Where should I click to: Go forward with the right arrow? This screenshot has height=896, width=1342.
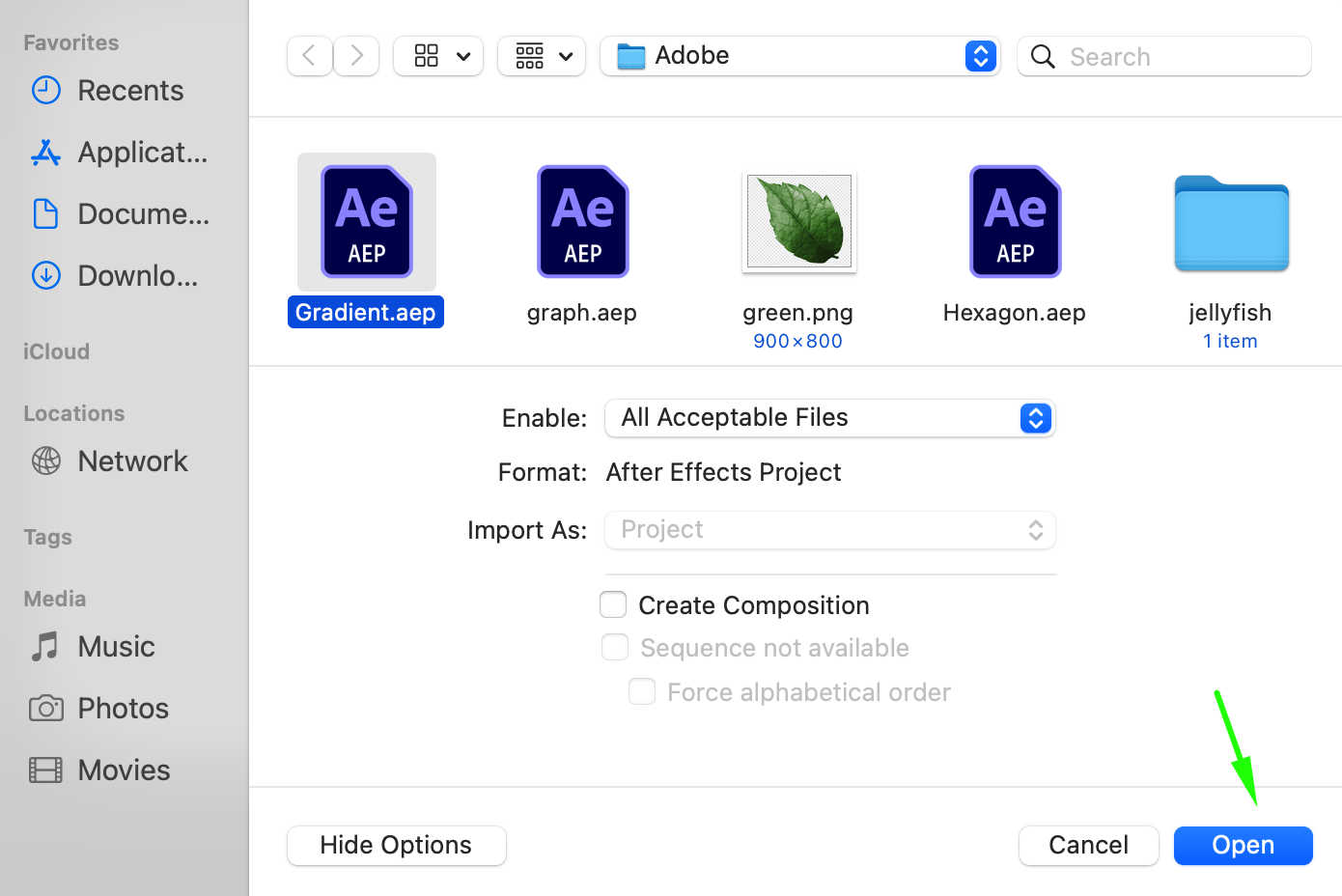pyautogui.click(x=356, y=56)
